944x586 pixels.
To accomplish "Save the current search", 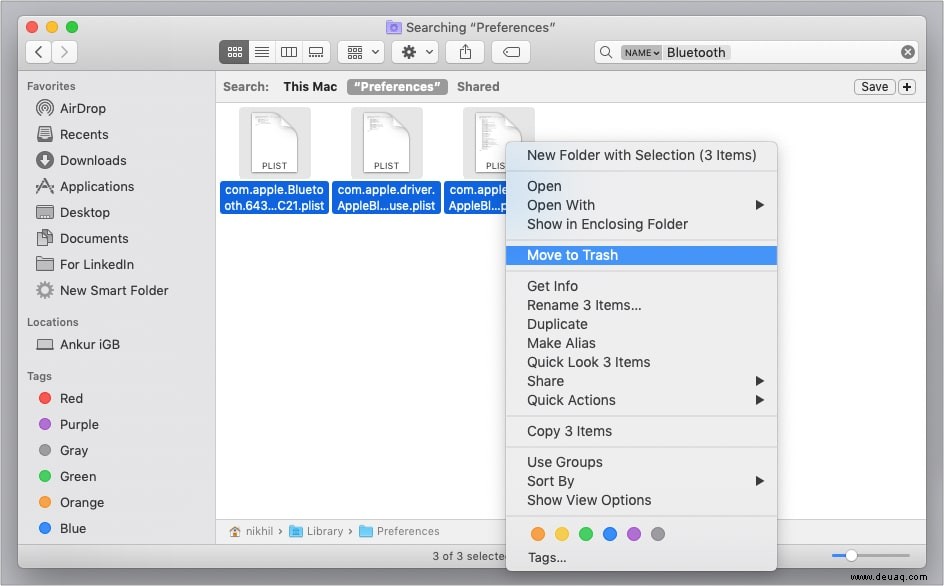I will 874,87.
